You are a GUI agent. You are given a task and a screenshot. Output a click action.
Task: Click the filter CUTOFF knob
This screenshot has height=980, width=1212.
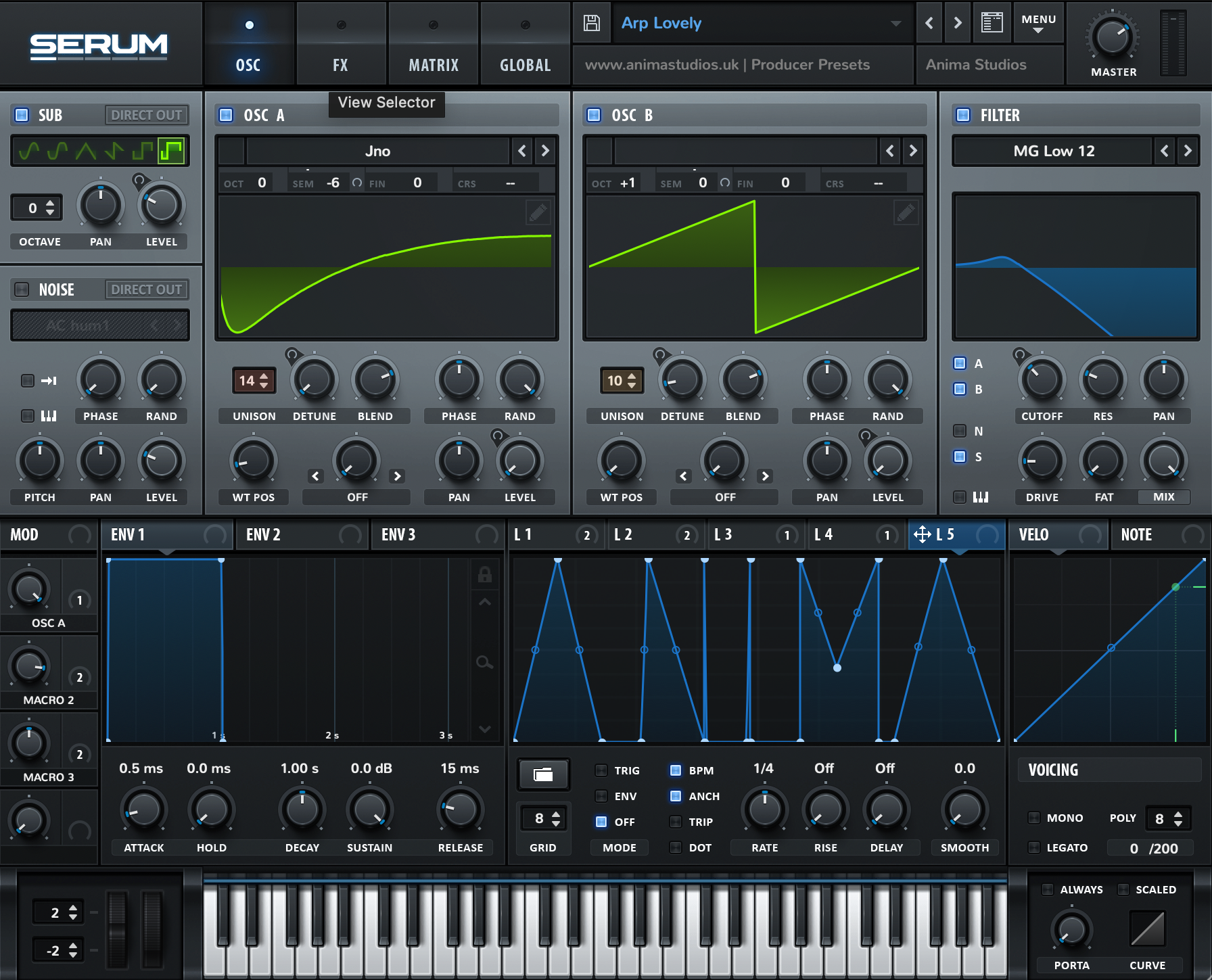(1042, 380)
